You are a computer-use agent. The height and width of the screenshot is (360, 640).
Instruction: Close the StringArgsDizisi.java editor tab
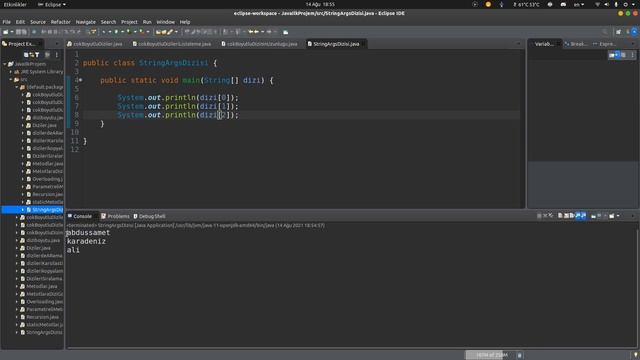[x=363, y=44]
